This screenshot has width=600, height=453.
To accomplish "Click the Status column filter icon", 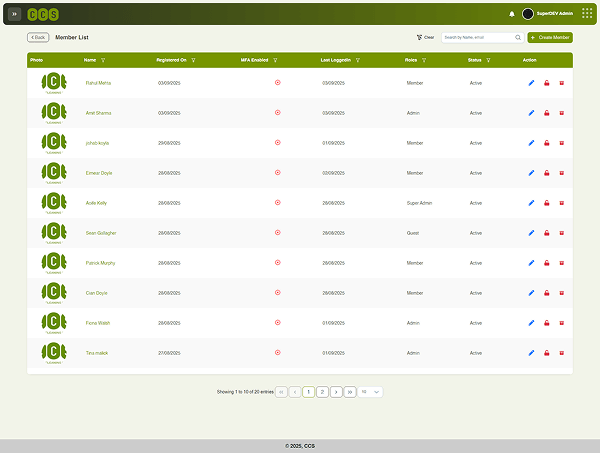I will (488, 61).
